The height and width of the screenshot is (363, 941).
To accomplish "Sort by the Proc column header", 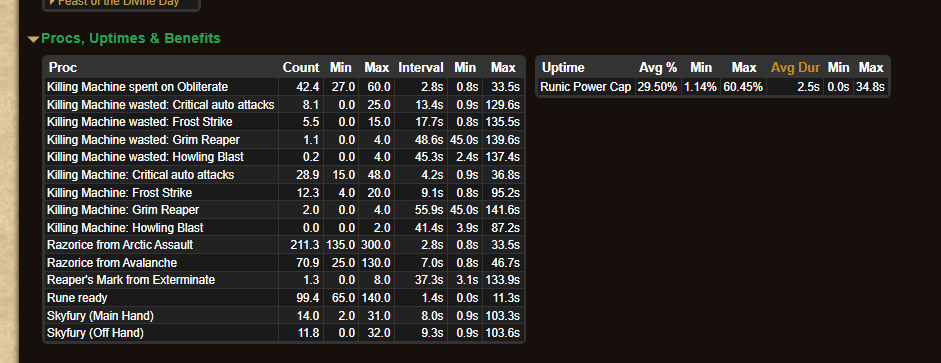I will coord(63,68).
